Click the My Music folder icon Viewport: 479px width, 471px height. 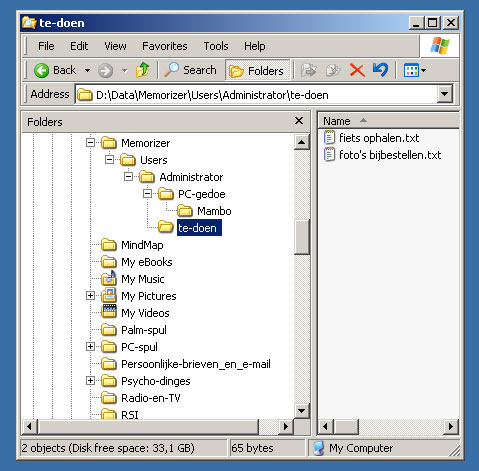coord(109,278)
